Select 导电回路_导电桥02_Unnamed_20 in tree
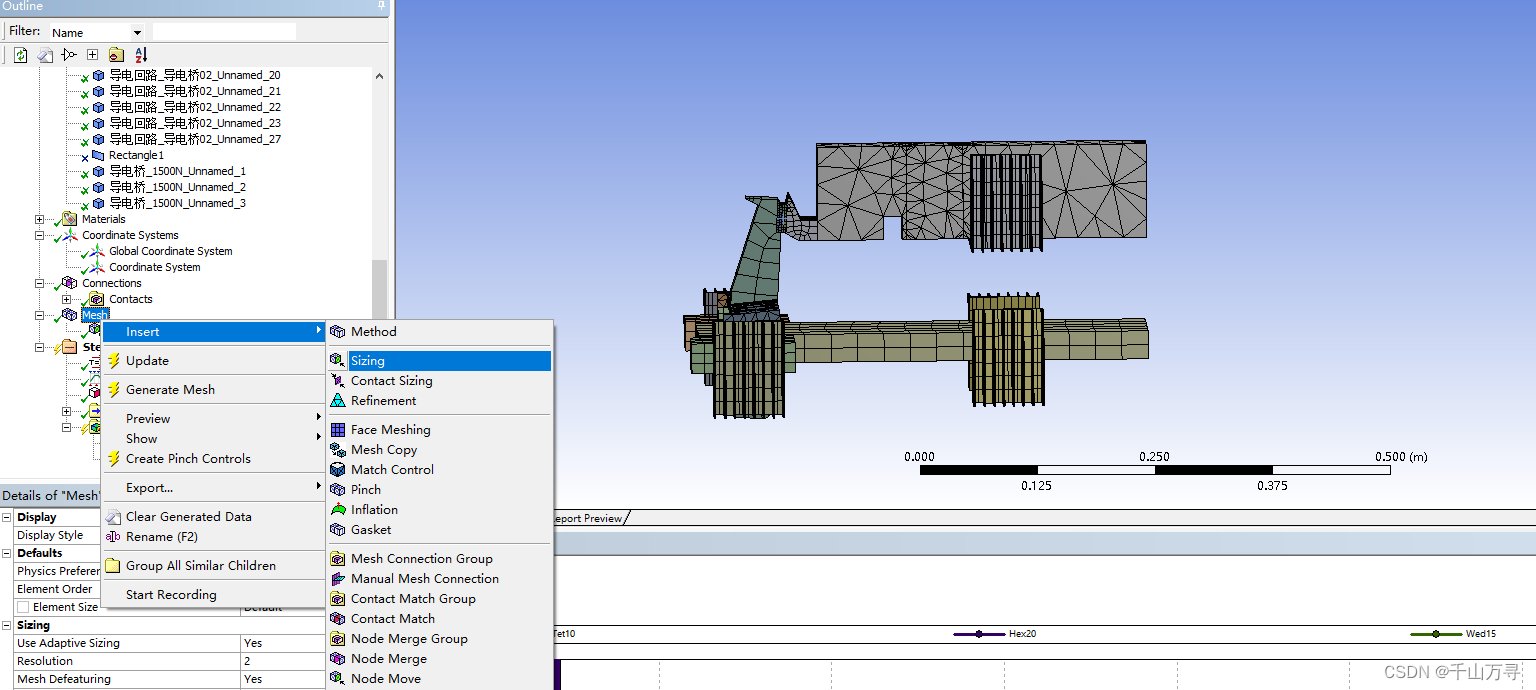The width and height of the screenshot is (1536, 690). tap(194, 75)
